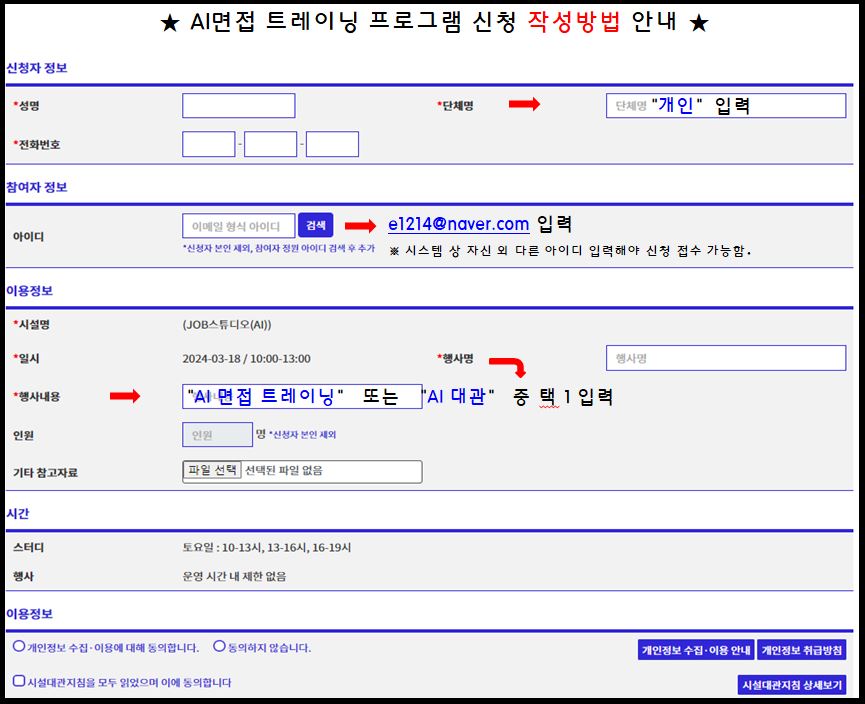Click the curved red arrow below 행사명

point(508,367)
